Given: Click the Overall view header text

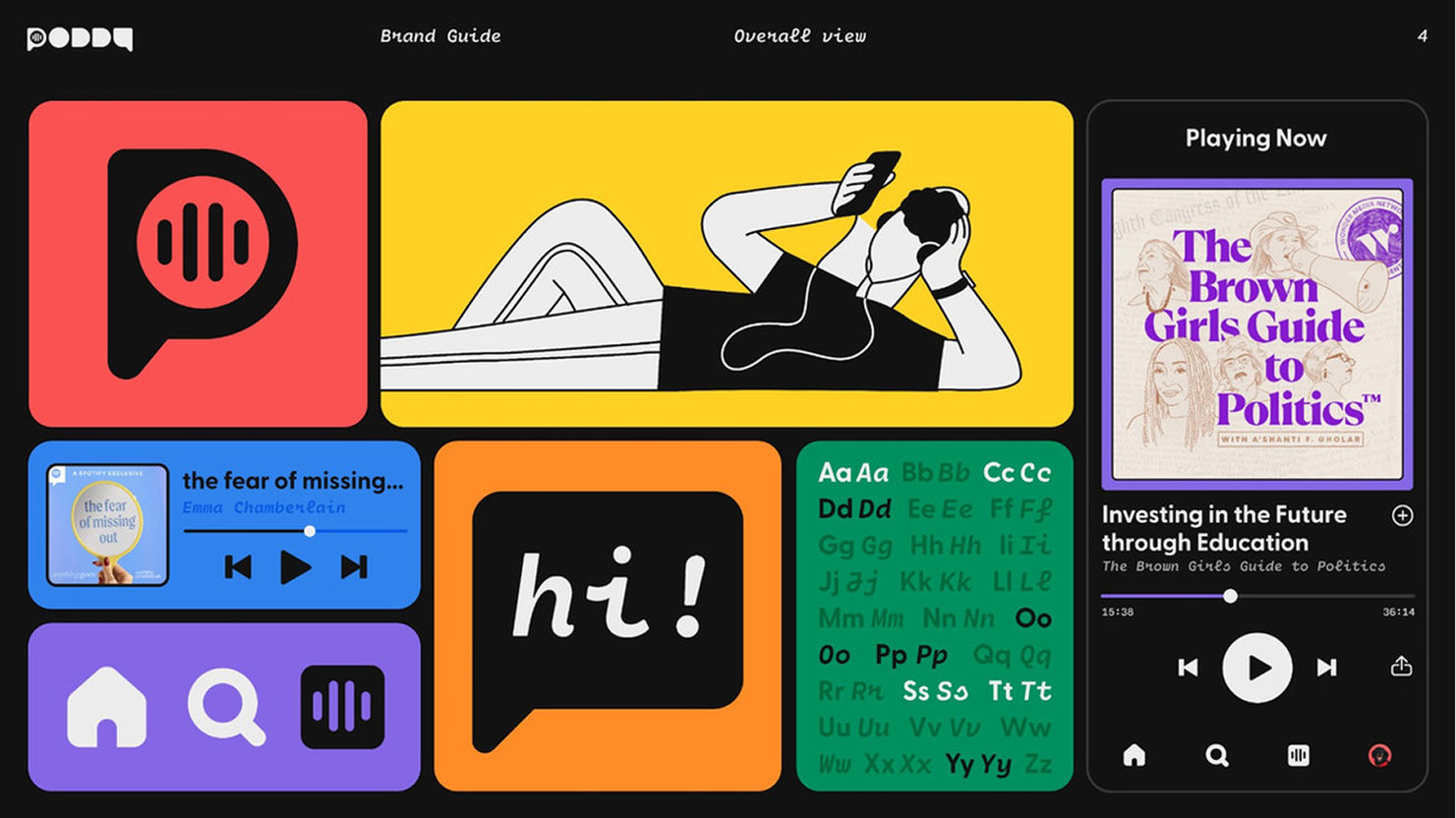Looking at the screenshot, I should (800, 36).
